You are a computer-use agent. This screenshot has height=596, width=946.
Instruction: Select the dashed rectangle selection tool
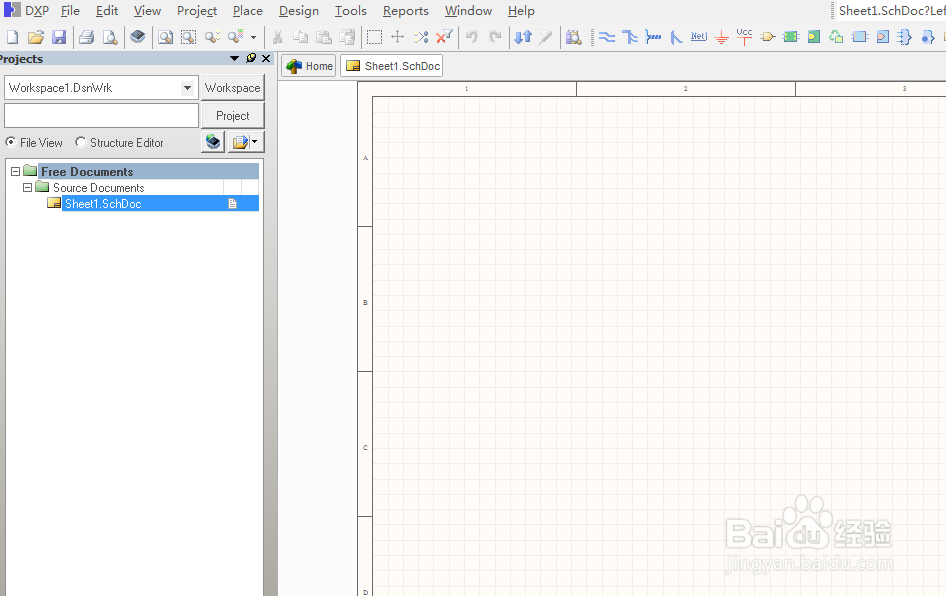pos(374,37)
